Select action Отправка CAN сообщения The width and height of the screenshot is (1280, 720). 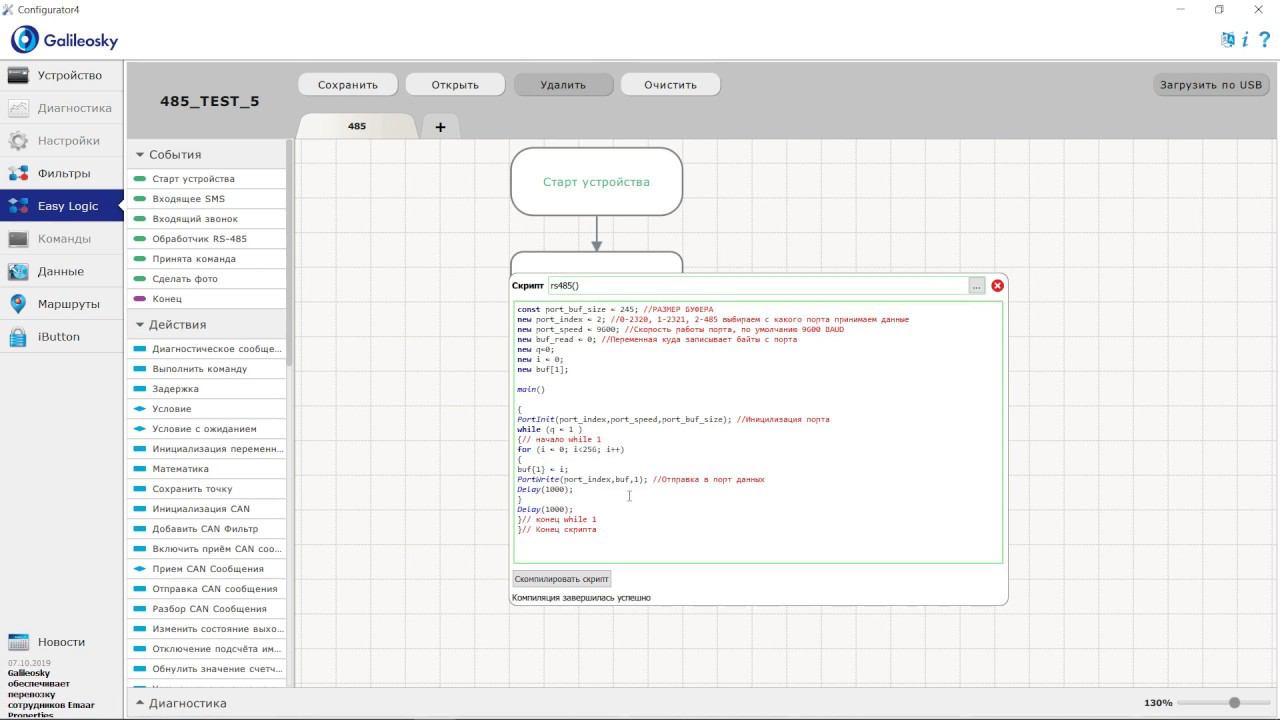pos(206,589)
